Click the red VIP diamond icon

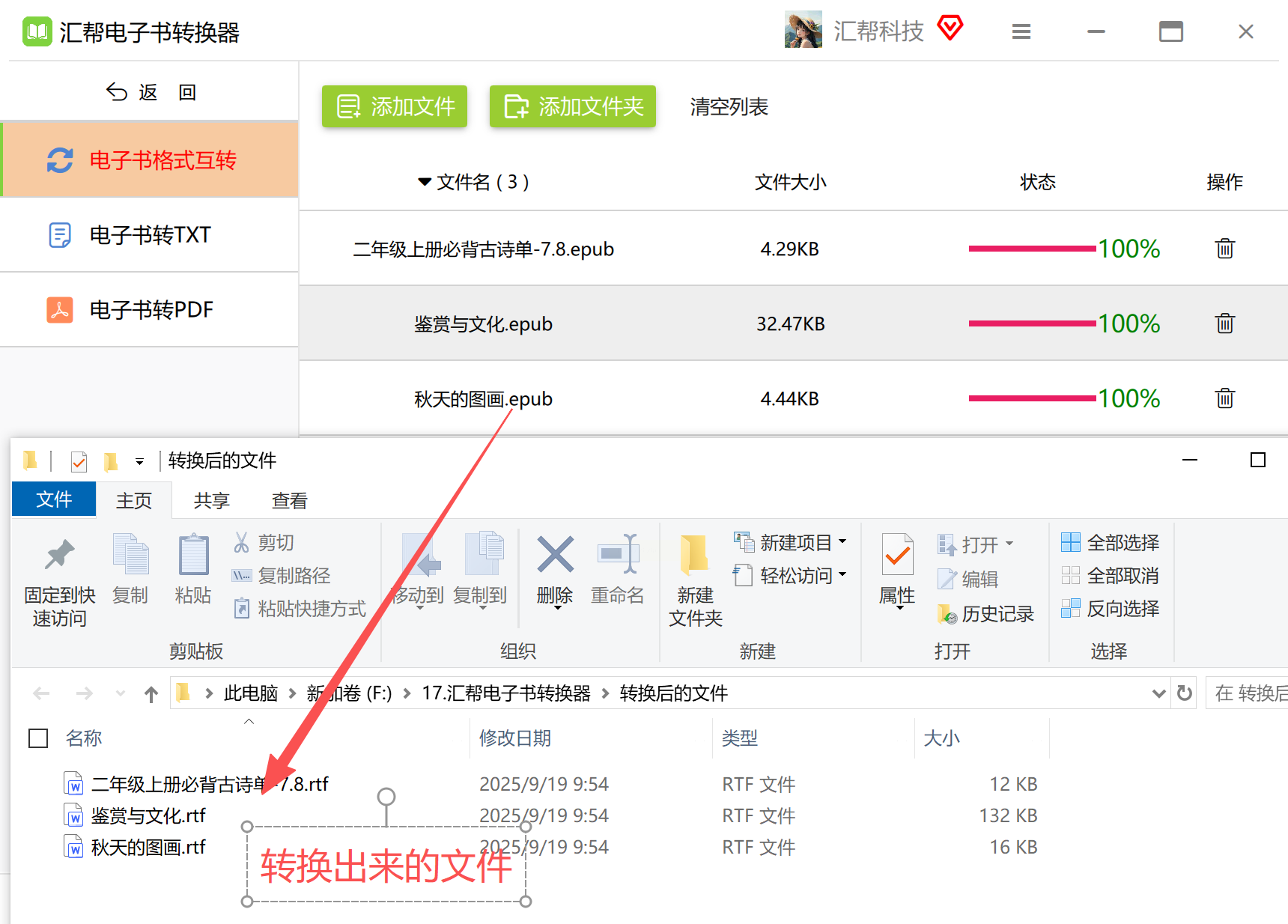[x=950, y=28]
